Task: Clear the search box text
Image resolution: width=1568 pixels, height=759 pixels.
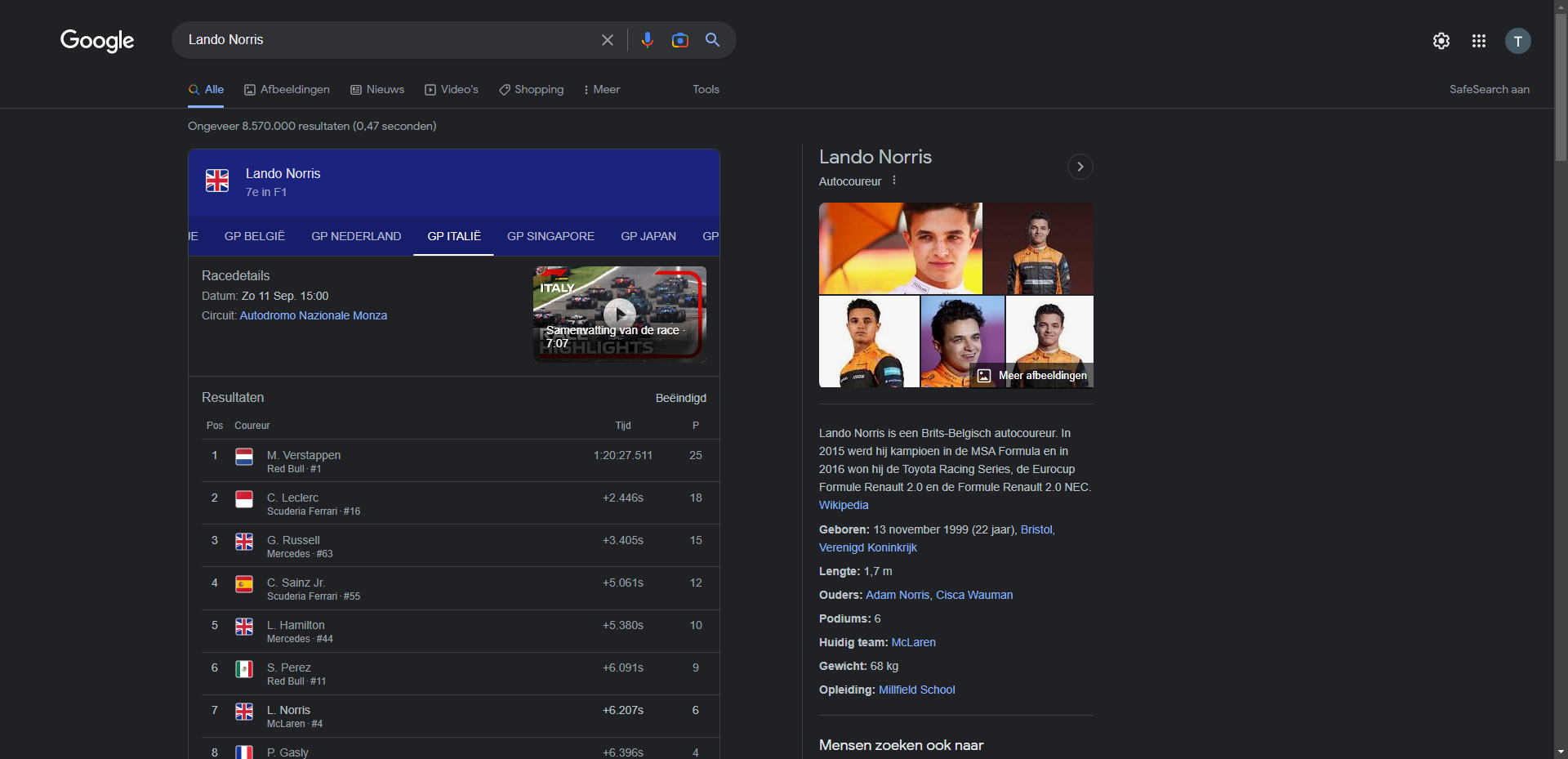Action: [x=608, y=40]
